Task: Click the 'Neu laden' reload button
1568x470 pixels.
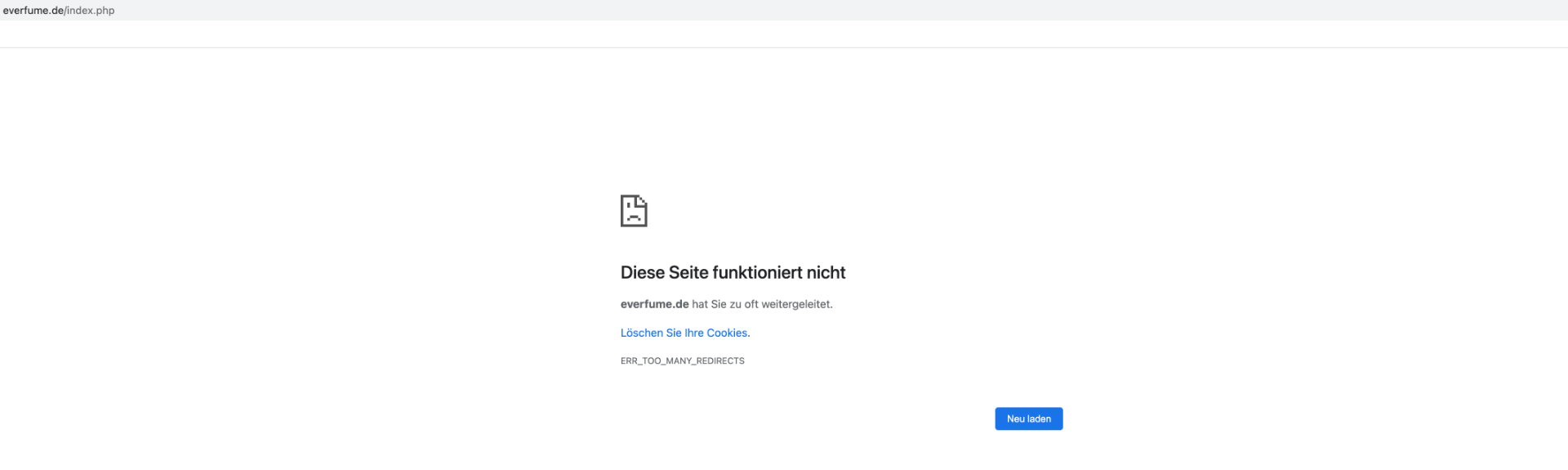Action: point(1028,419)
